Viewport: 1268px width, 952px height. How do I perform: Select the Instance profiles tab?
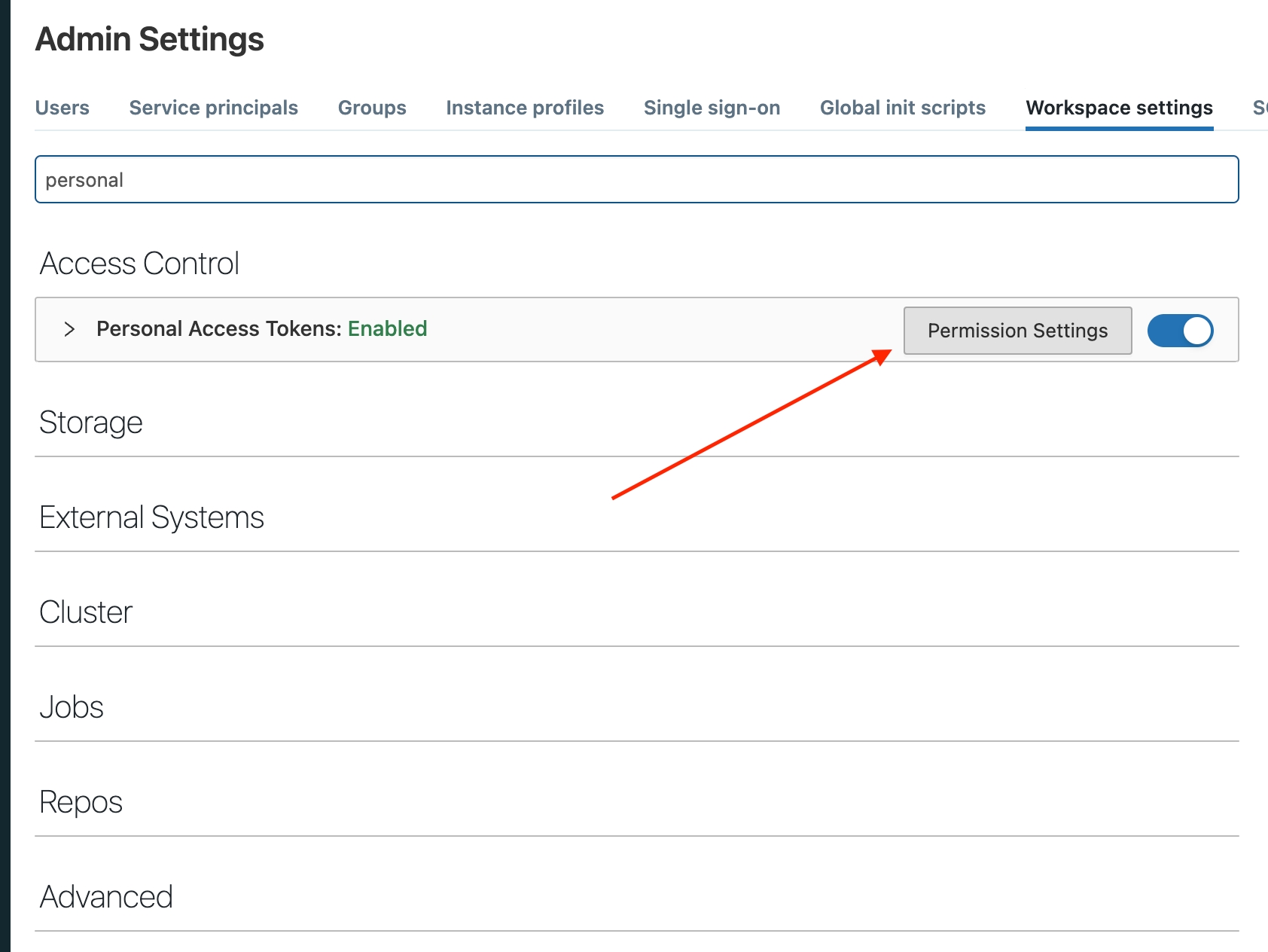click(x=525, y=108)
